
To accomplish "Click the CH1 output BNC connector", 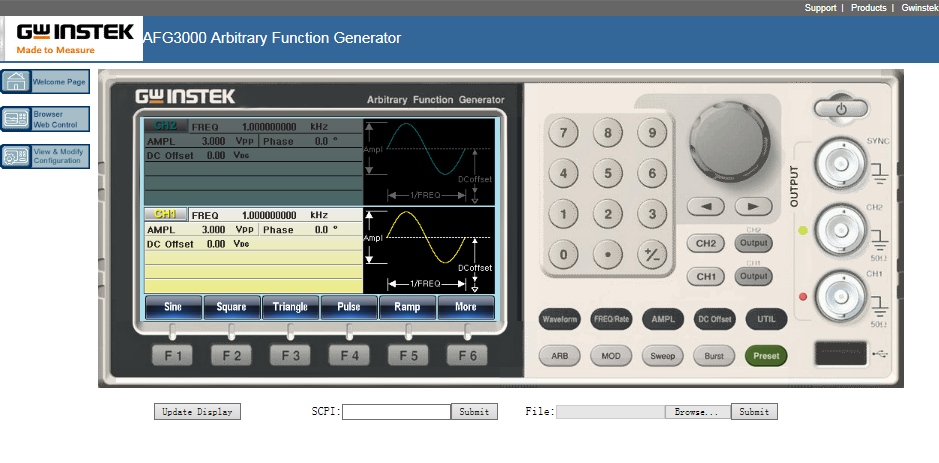I will 839,296.
